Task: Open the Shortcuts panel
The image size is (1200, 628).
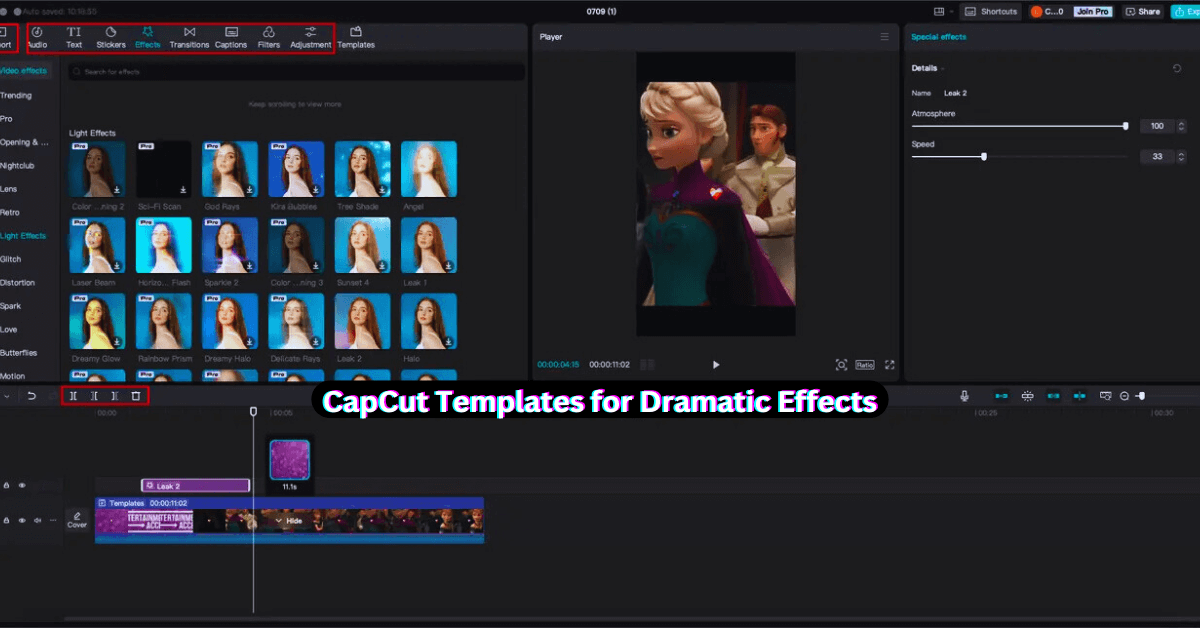Action: 991,11
